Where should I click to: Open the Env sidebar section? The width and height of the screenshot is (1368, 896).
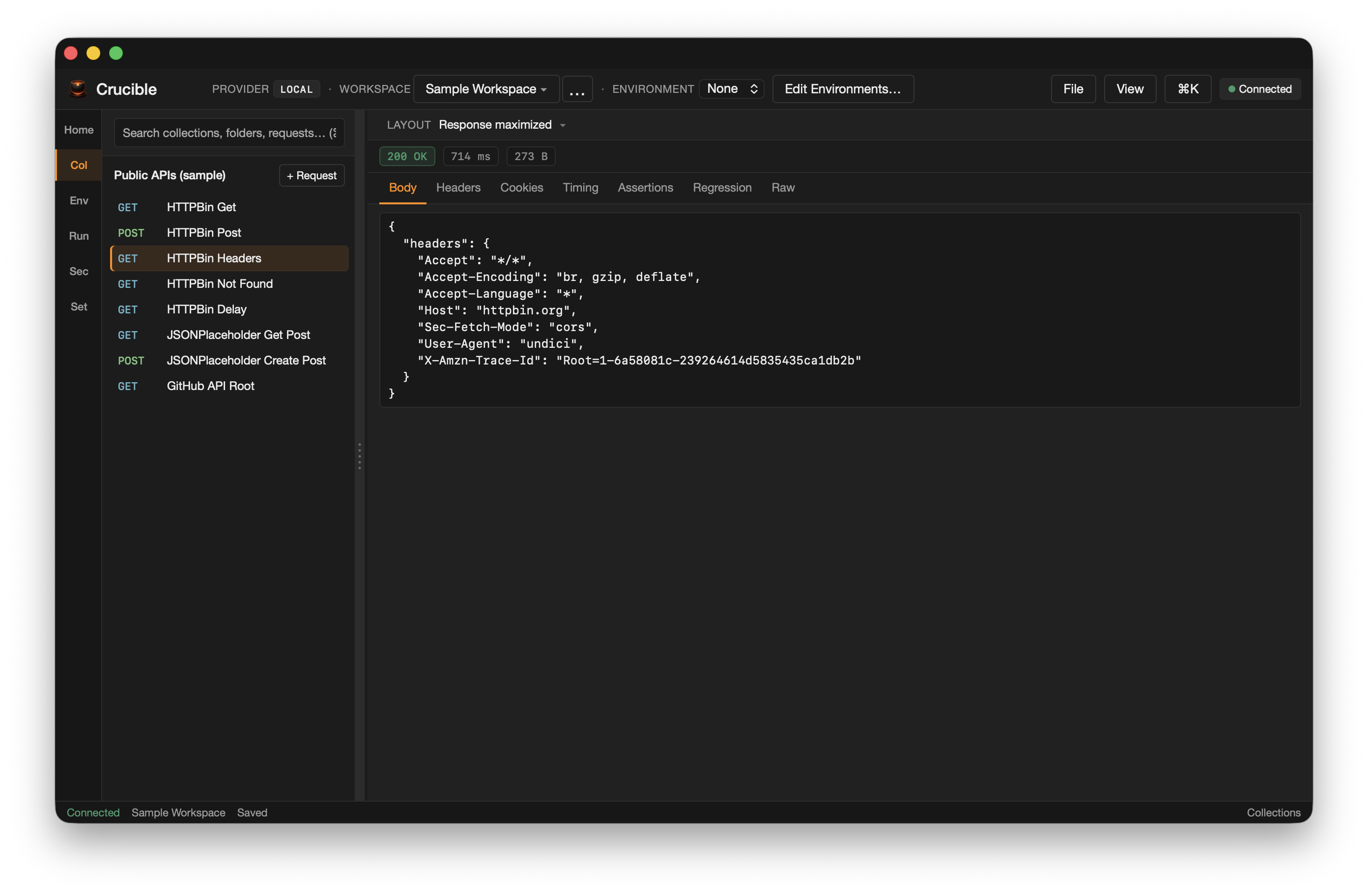coord(79,200)
